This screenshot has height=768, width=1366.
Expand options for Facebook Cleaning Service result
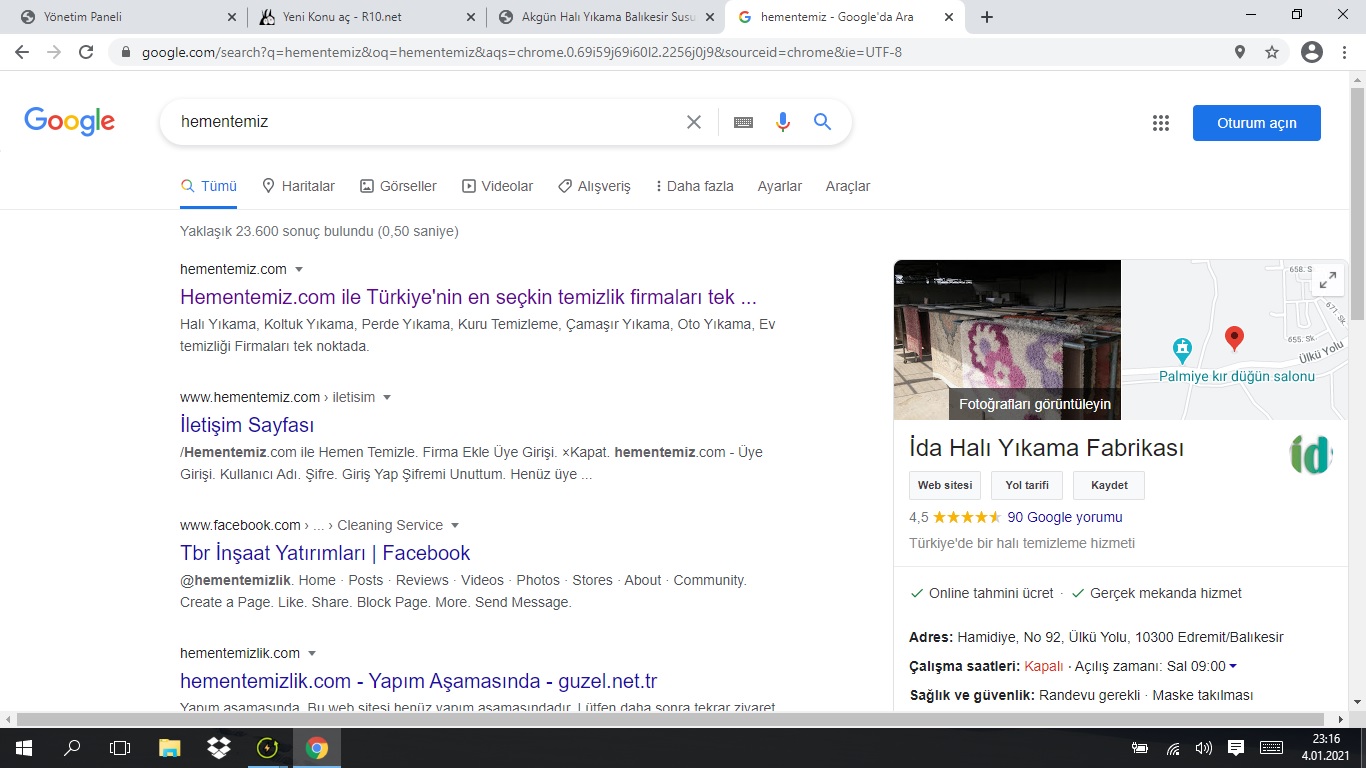(455, 525)
